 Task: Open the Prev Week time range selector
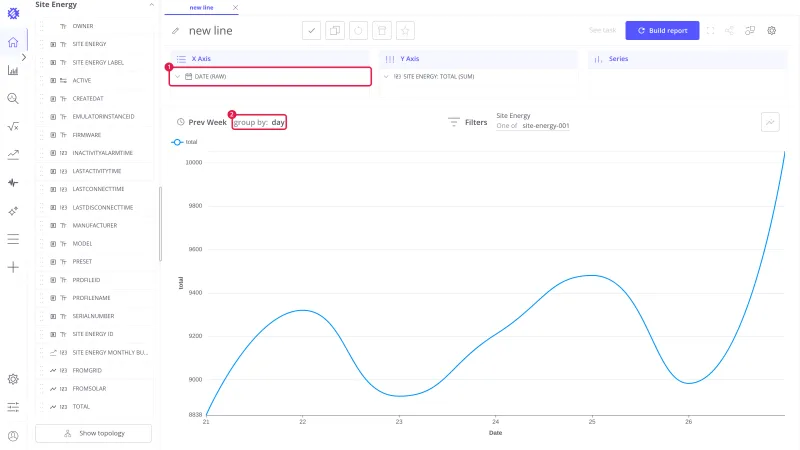[202, 122]
